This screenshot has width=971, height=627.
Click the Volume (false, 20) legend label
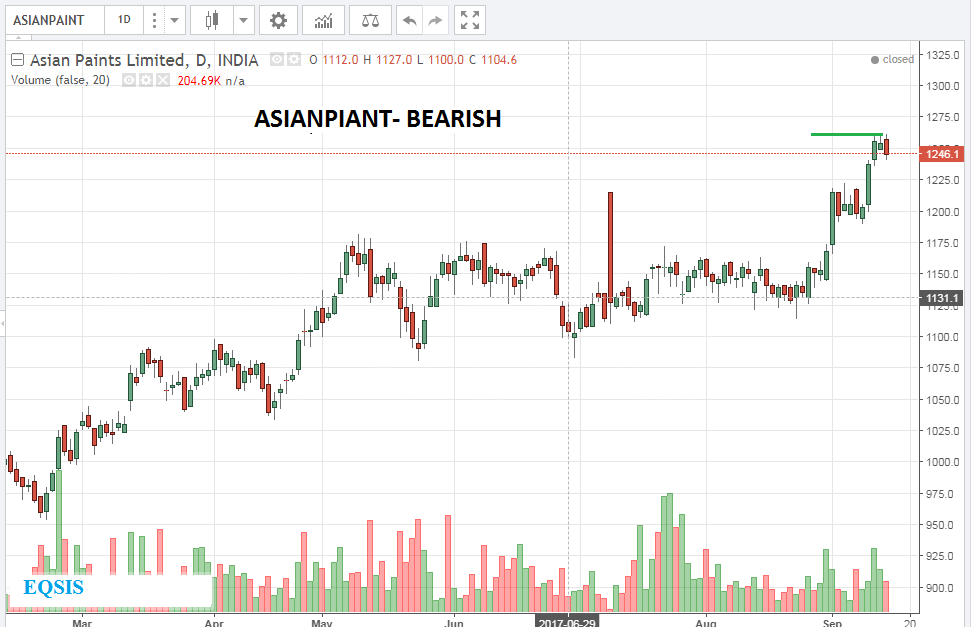click(x=61, y=81)
